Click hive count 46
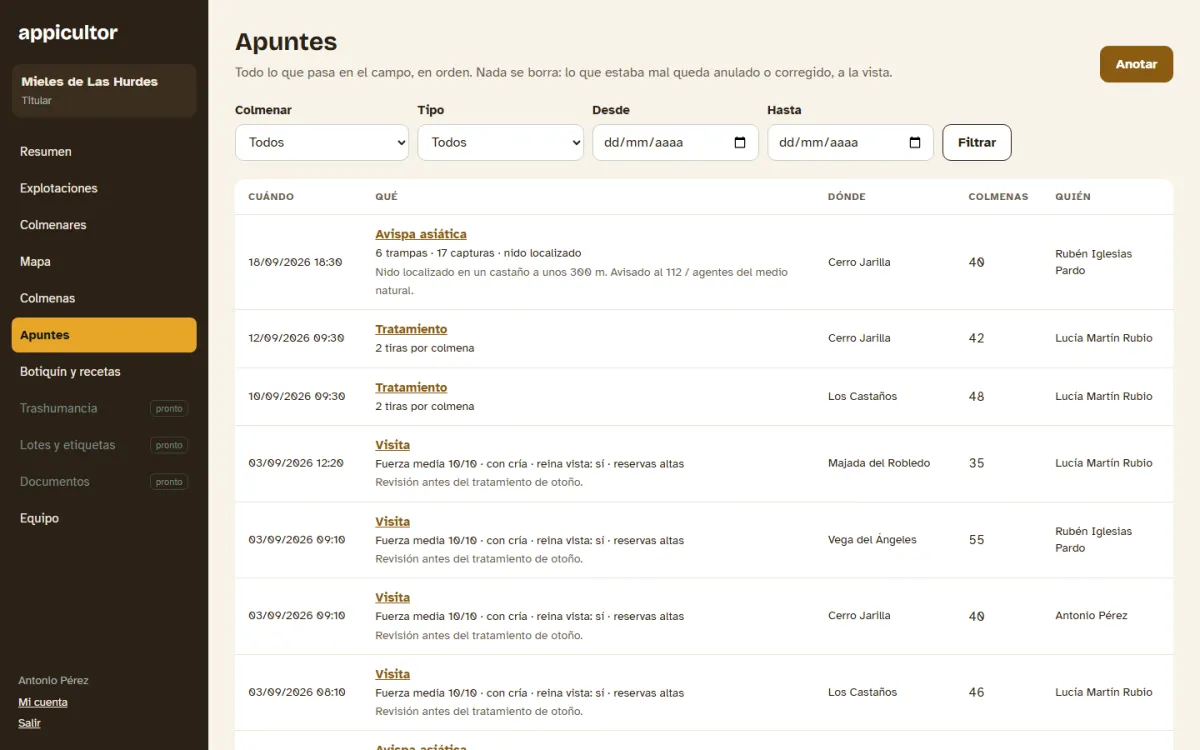The height and width of the screenshot is (750, 1200). pos(977,692)
